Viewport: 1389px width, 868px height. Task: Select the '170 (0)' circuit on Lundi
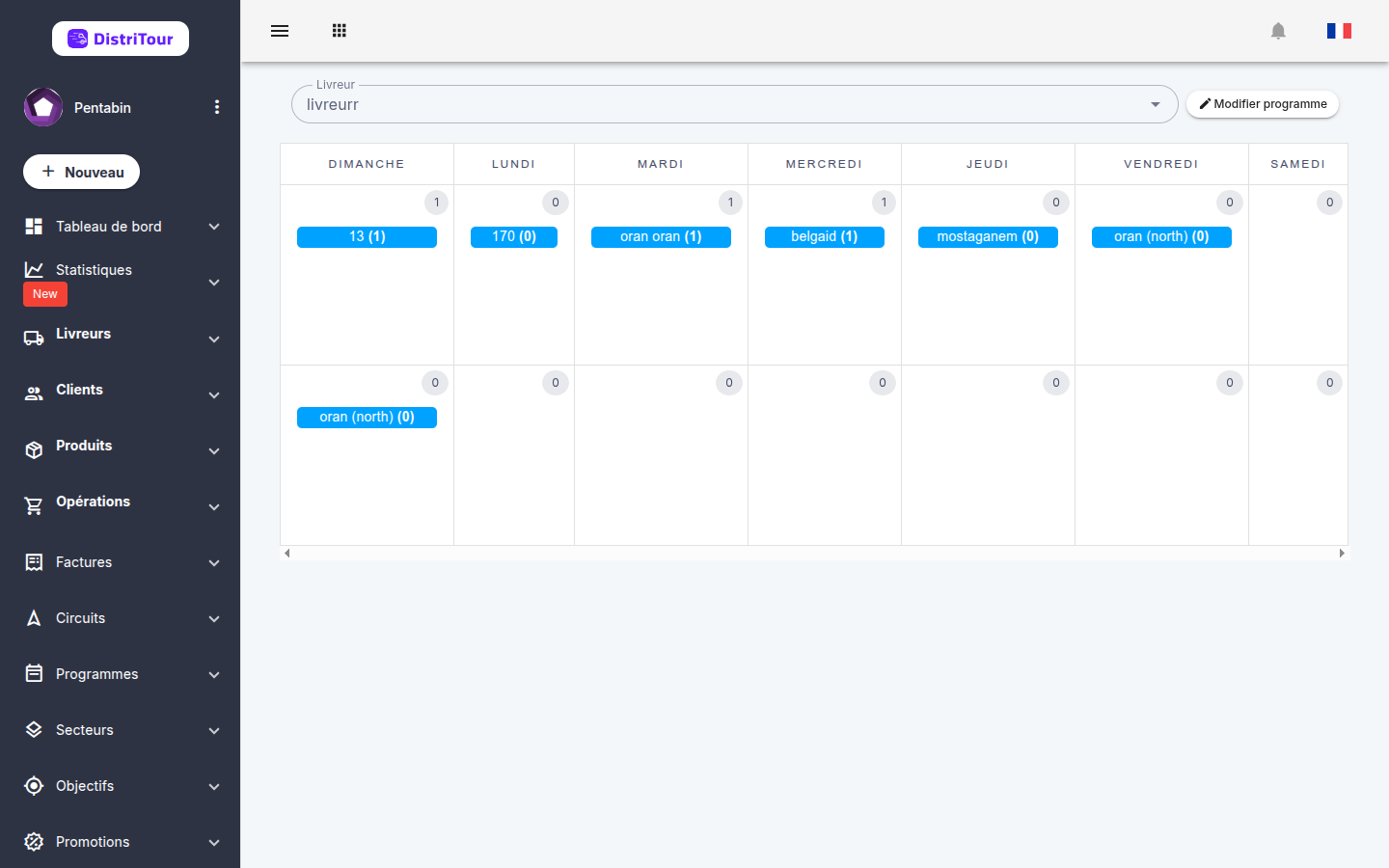tap(514, 237)
